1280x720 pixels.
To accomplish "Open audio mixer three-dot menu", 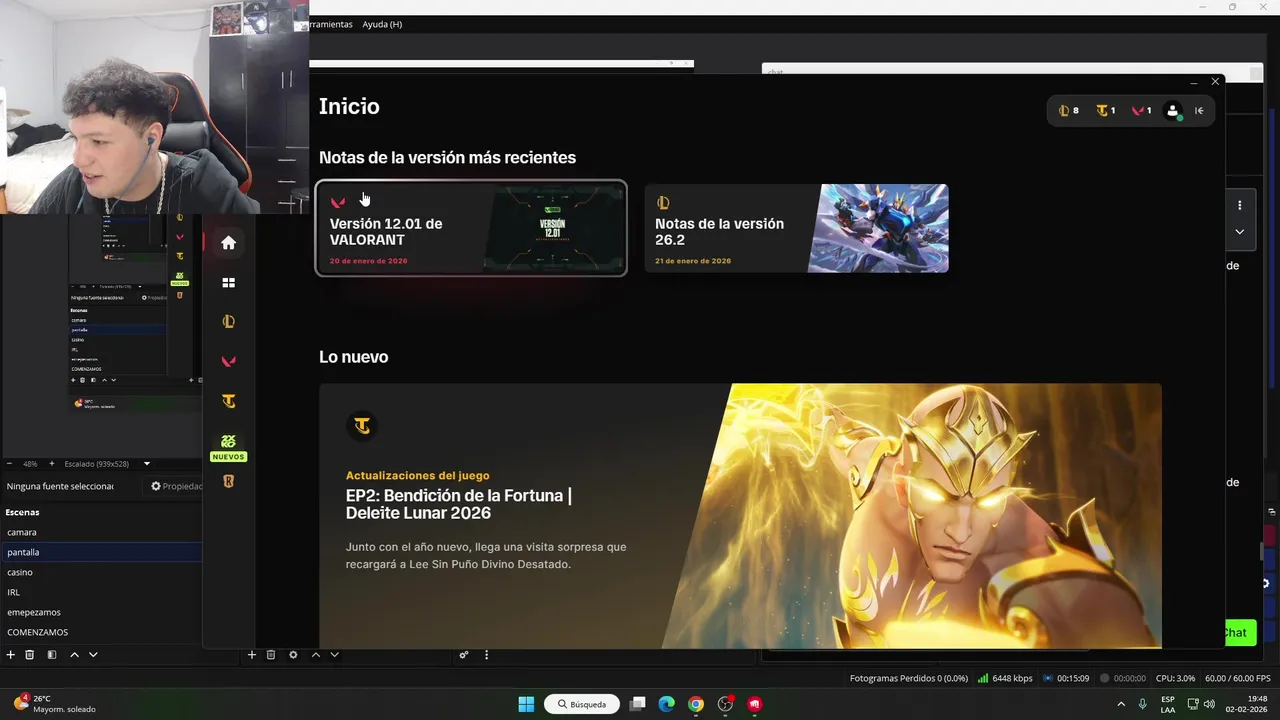I will click(x=487, y=655).
